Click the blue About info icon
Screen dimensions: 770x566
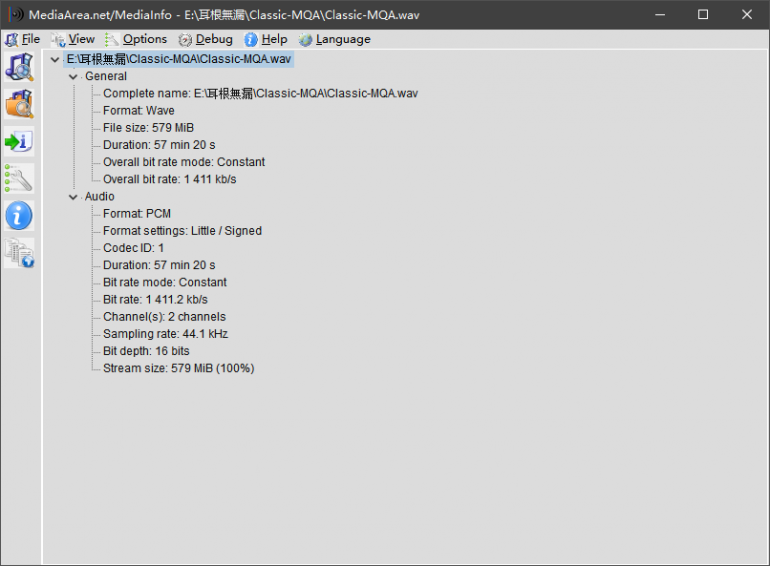(19, 216)
